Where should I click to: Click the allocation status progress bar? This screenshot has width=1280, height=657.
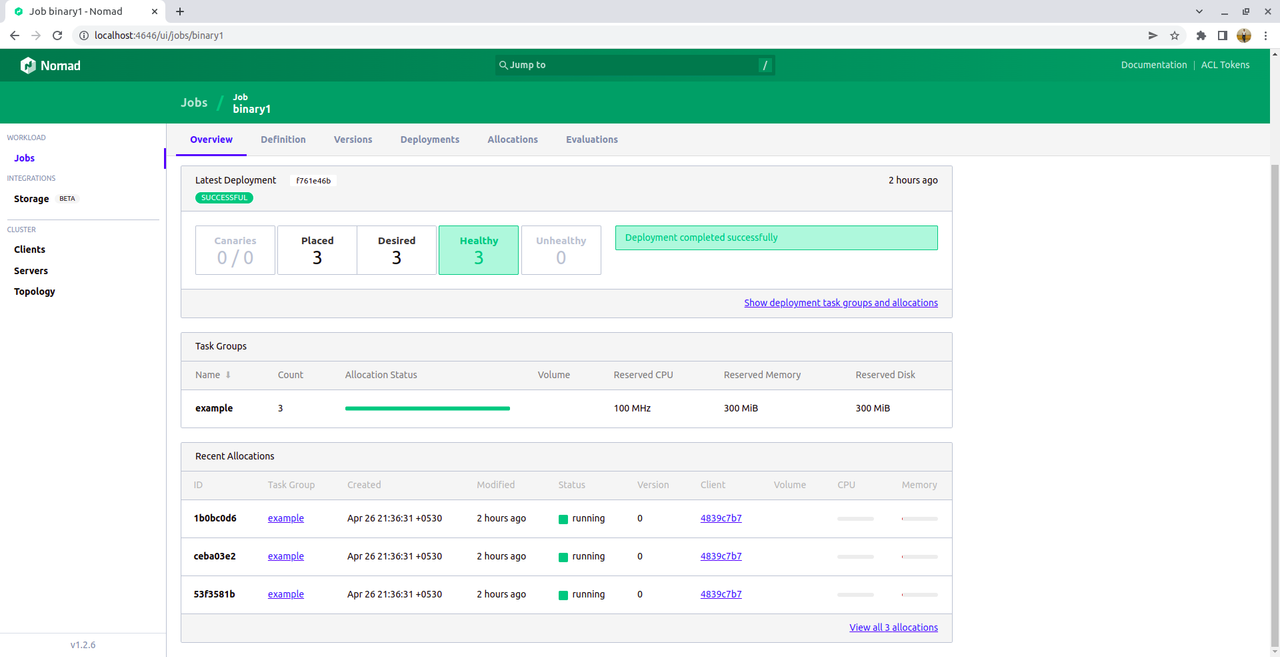427,408
